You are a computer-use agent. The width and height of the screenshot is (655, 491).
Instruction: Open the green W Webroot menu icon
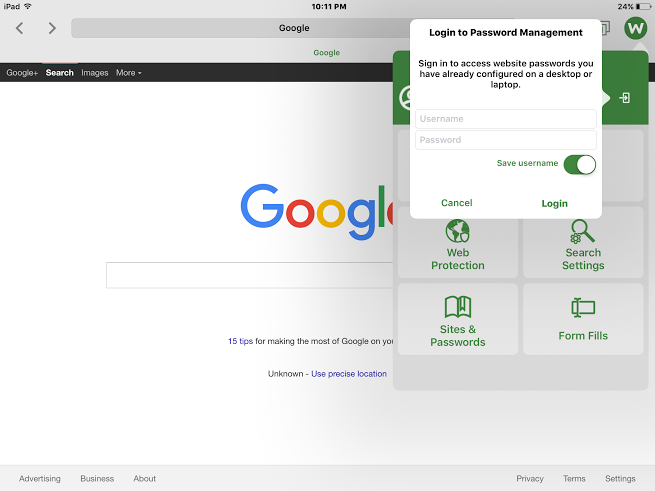click(635, 28)
